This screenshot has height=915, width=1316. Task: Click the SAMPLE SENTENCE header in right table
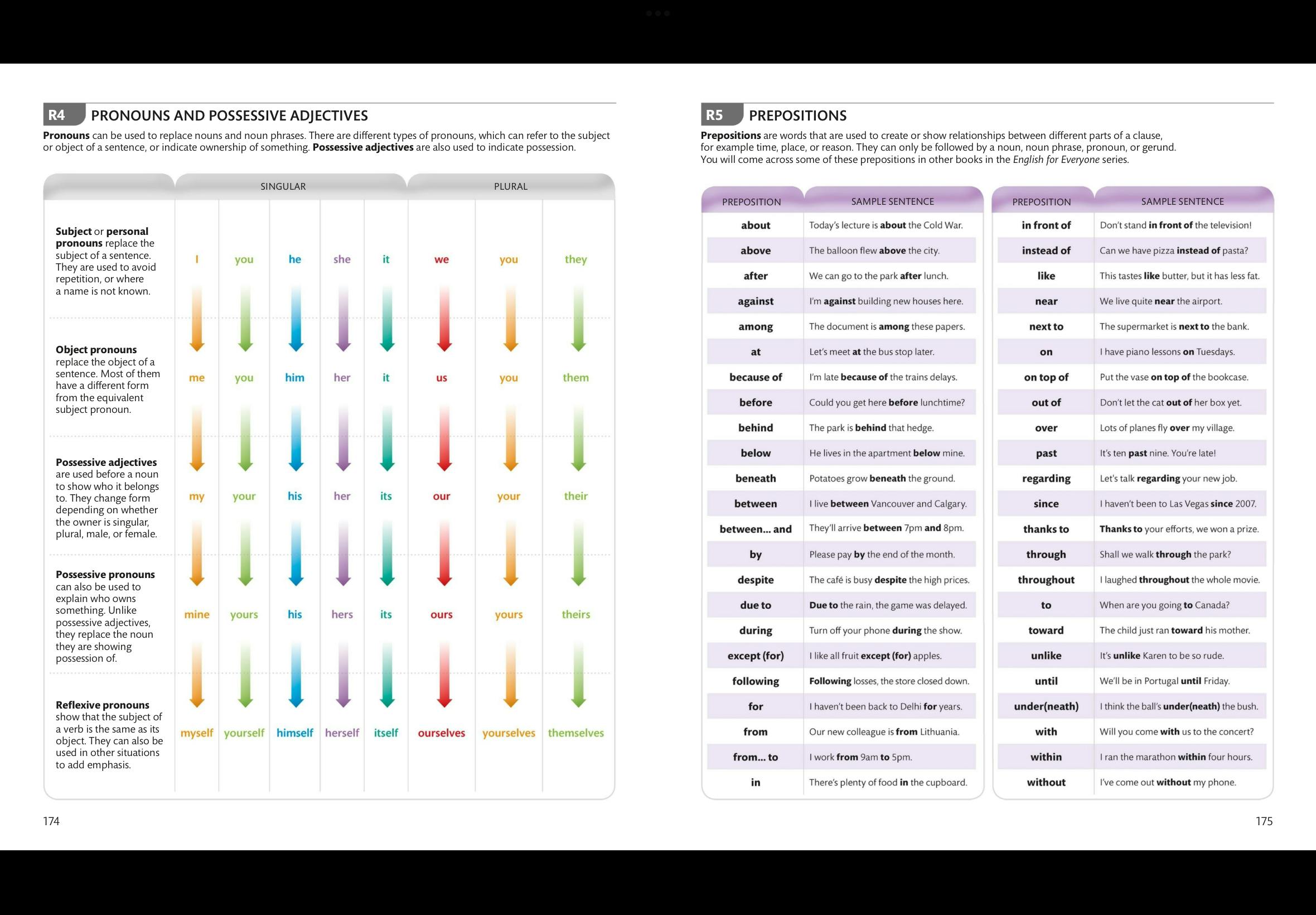[x=1182, y=201]
